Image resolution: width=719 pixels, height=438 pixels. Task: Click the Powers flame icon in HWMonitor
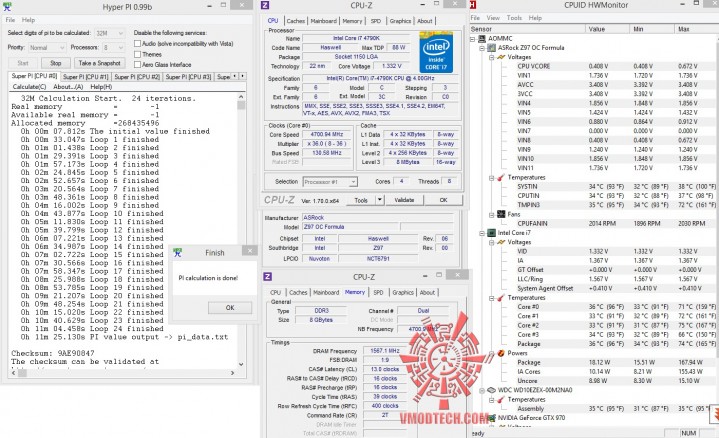[501, 353]
